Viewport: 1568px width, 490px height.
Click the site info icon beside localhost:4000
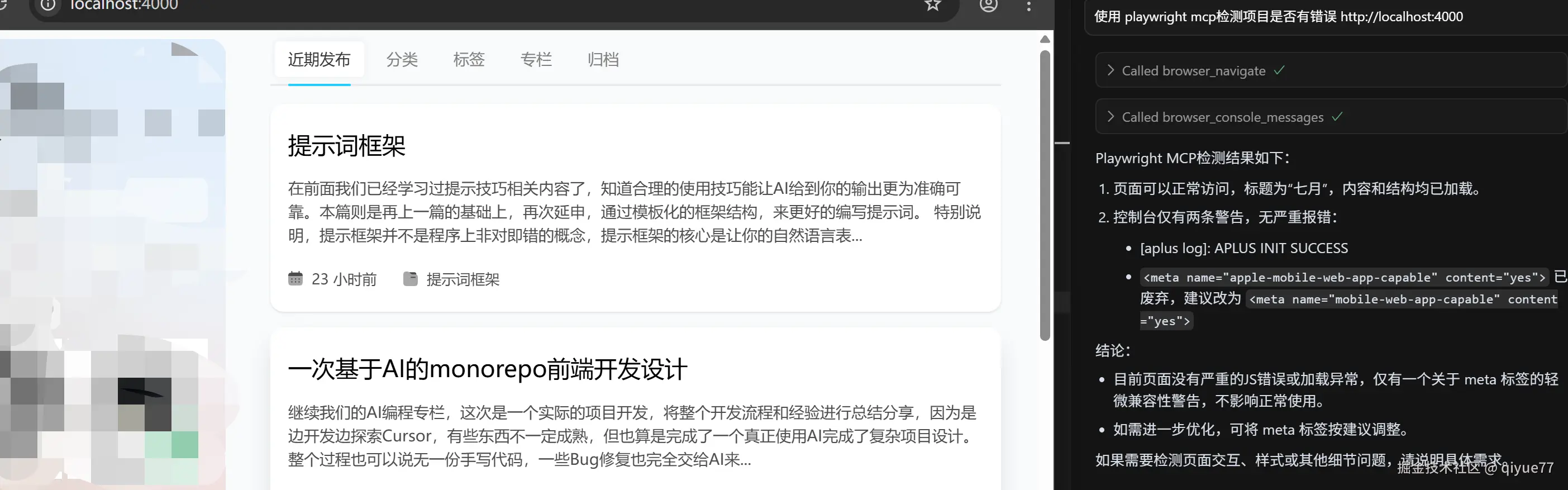[x=48, y=5]
